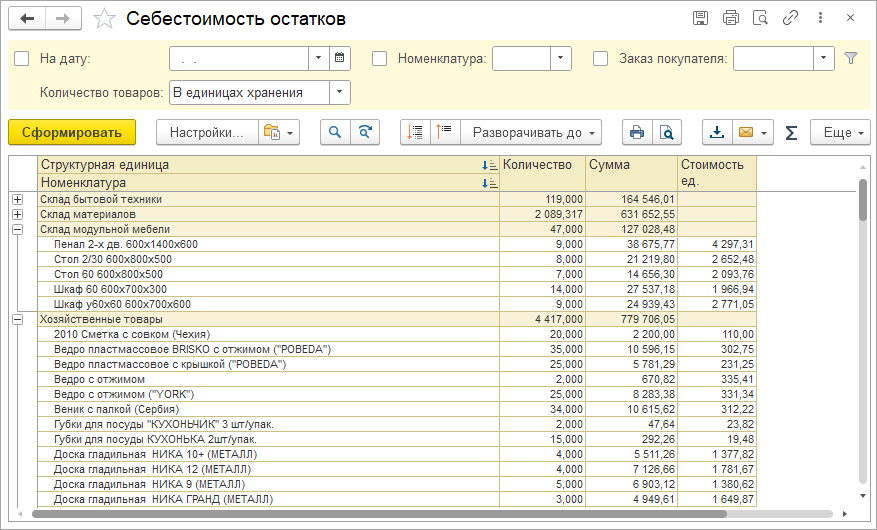This screenshot has height=530, width=877.
Task: Open the 'Еще' menu
Action: coord(838,132)
